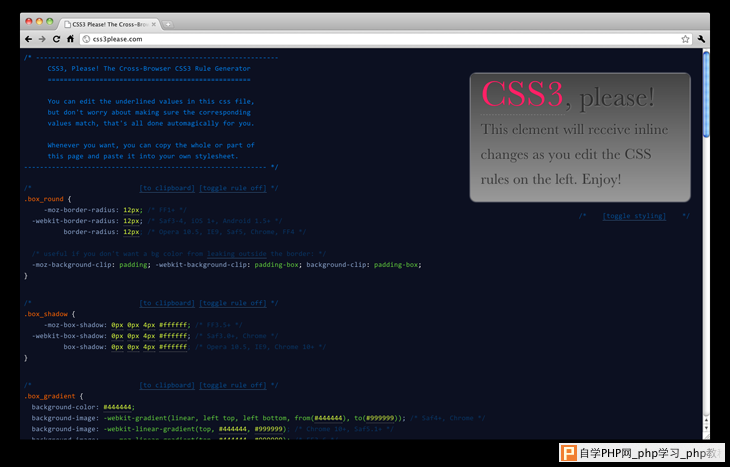
Task: Go forward with the browser forward arrow
Action: (x=42, y=39)
